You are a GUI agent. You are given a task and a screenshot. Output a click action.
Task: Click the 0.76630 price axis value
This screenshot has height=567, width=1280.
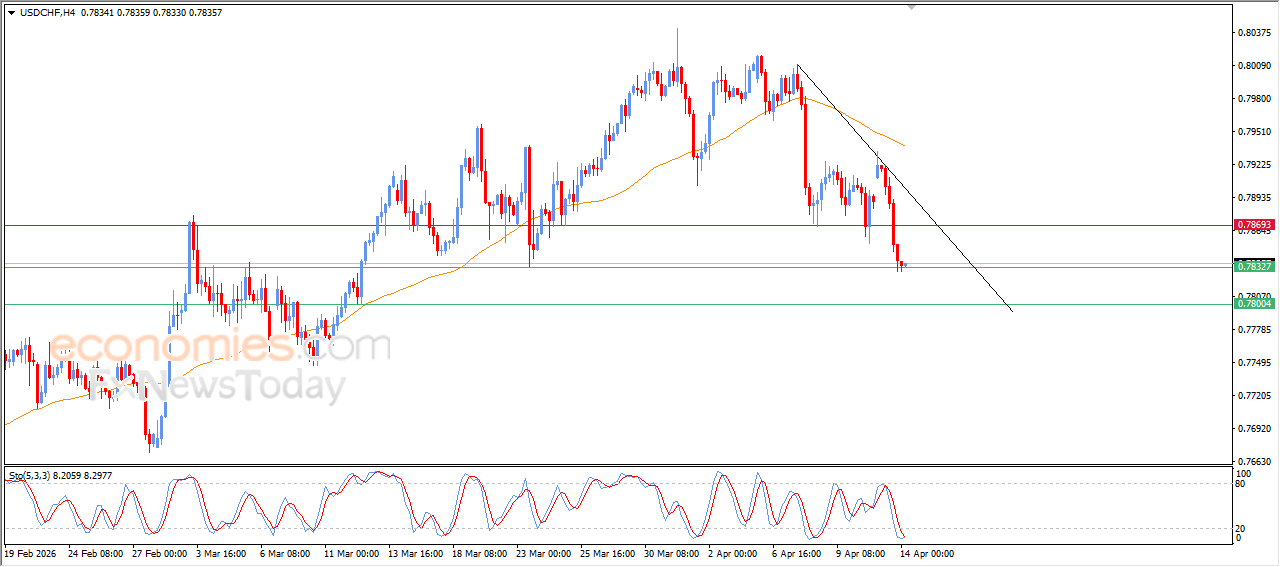(x=1255, y=462)
